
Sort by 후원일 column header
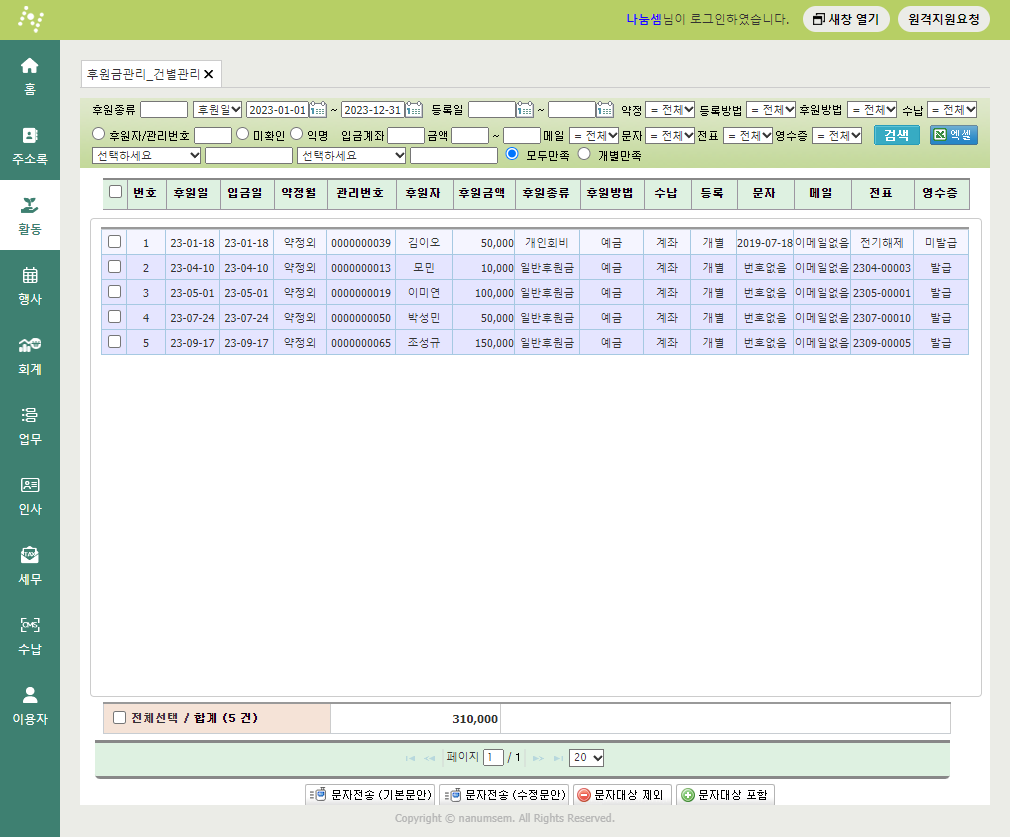(191, 193)
